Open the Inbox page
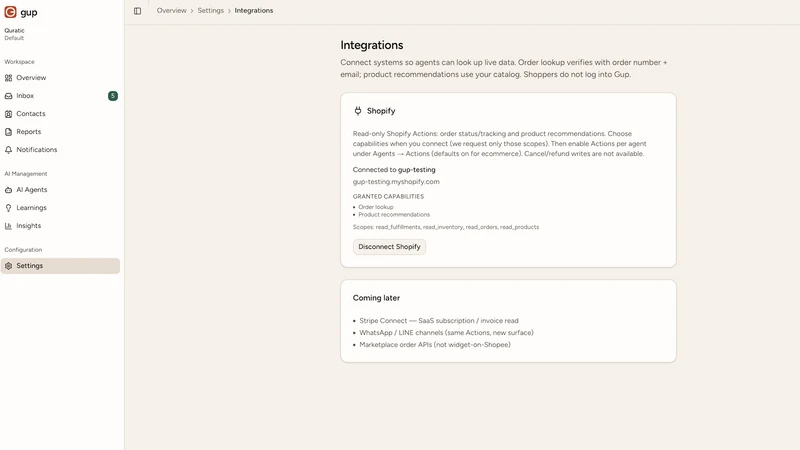 pos(60,96)
